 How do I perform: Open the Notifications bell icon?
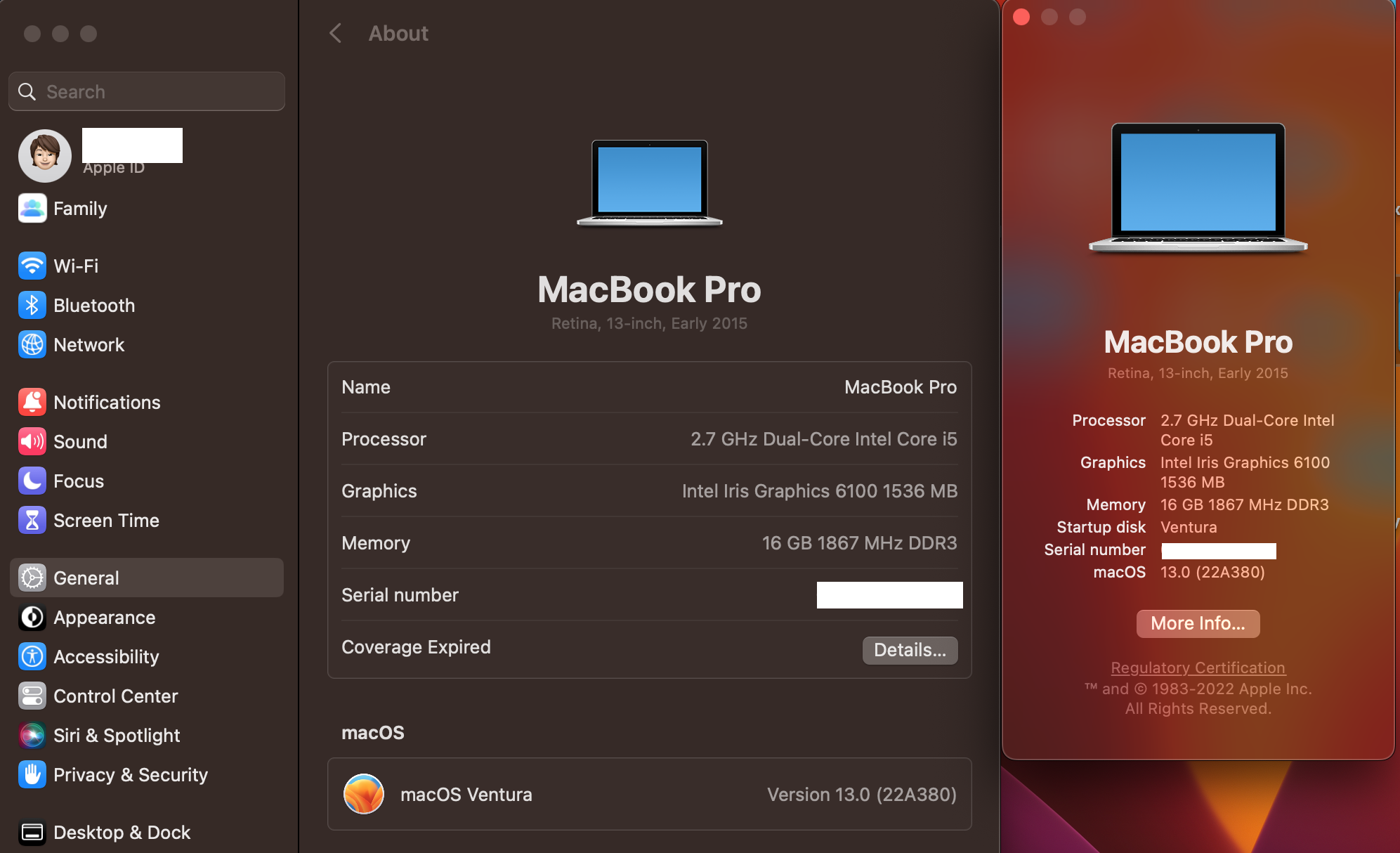[x=32, y=403]
